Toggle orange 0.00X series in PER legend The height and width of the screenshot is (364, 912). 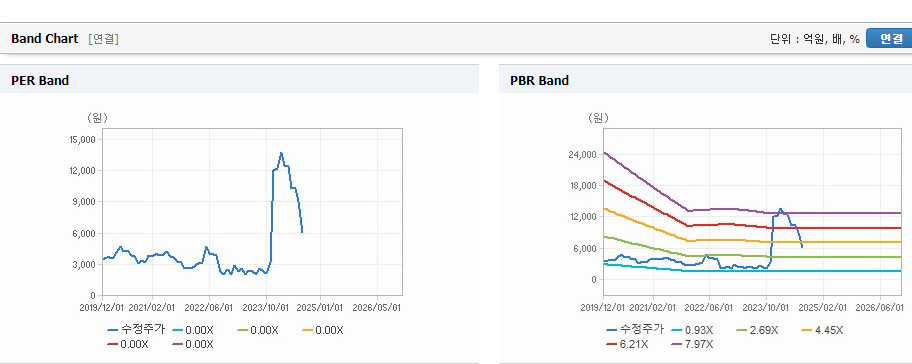pyautogui.click(x=323, y=330)
